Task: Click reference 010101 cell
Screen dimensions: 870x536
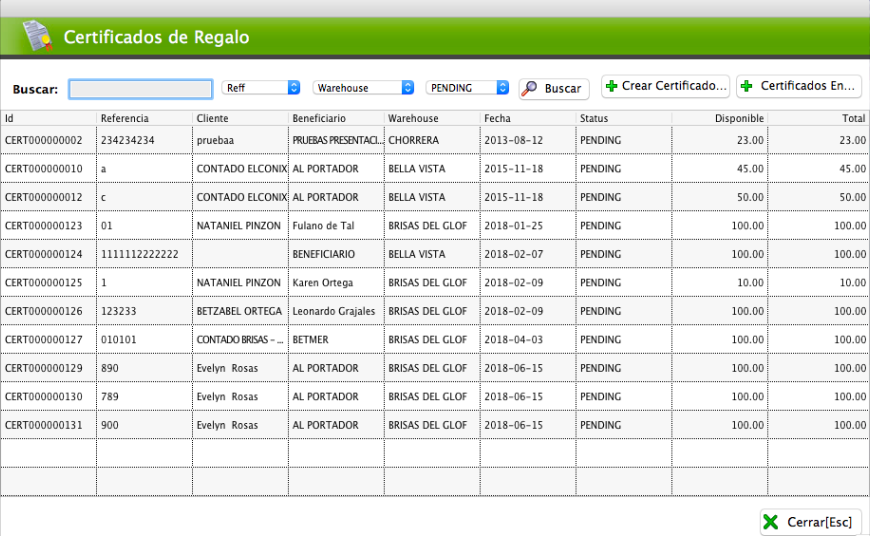Action: tap(144, 340)
